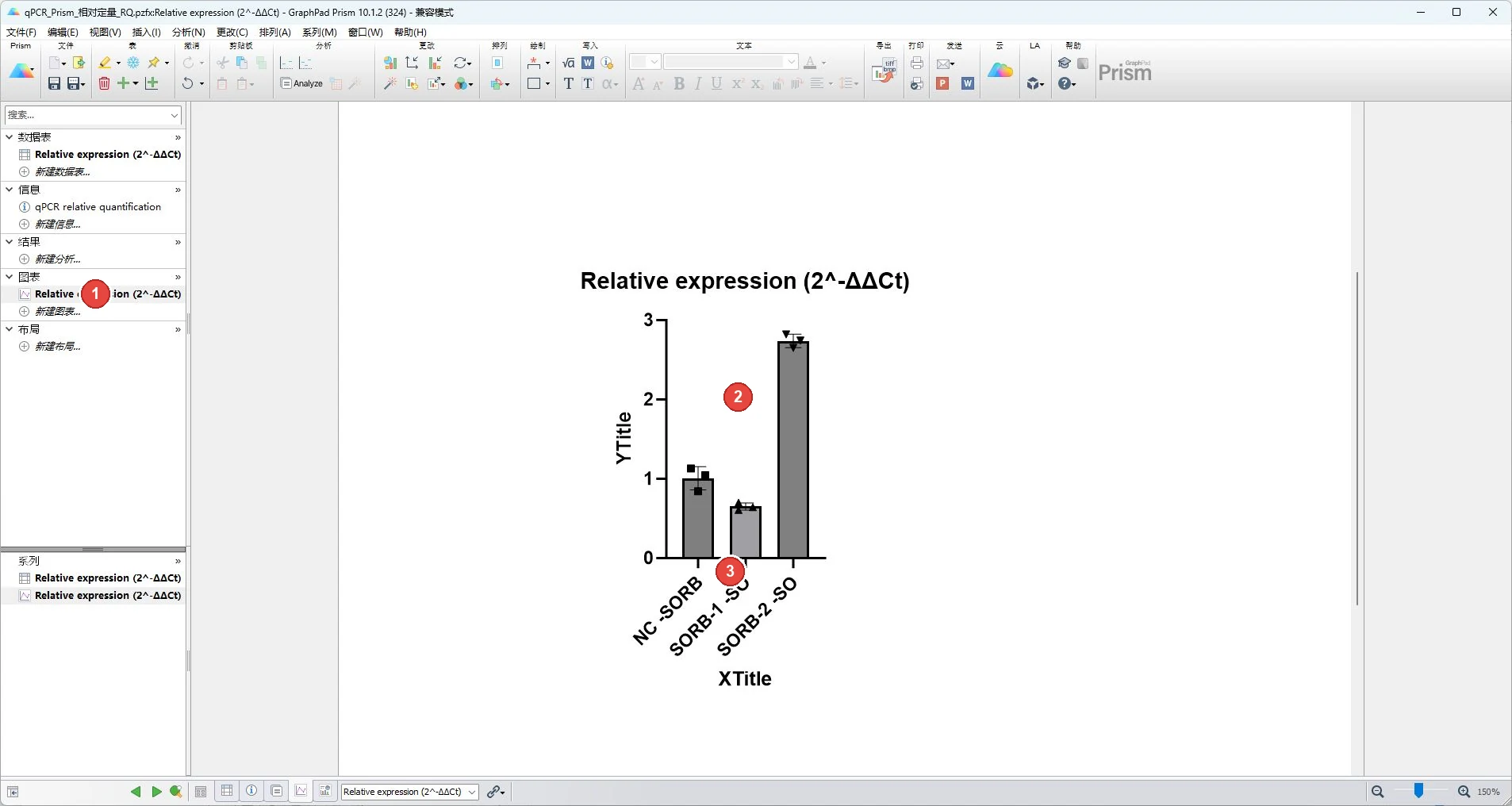Open the 插入(I) menu

point(146,33)
